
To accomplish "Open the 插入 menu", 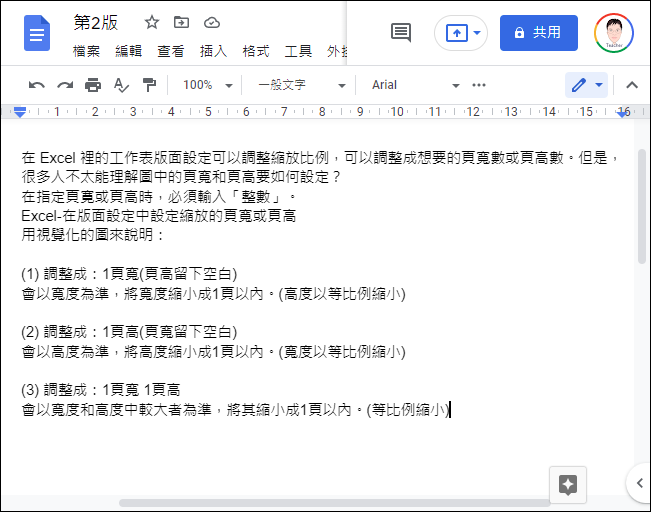I will pos(213,51).
